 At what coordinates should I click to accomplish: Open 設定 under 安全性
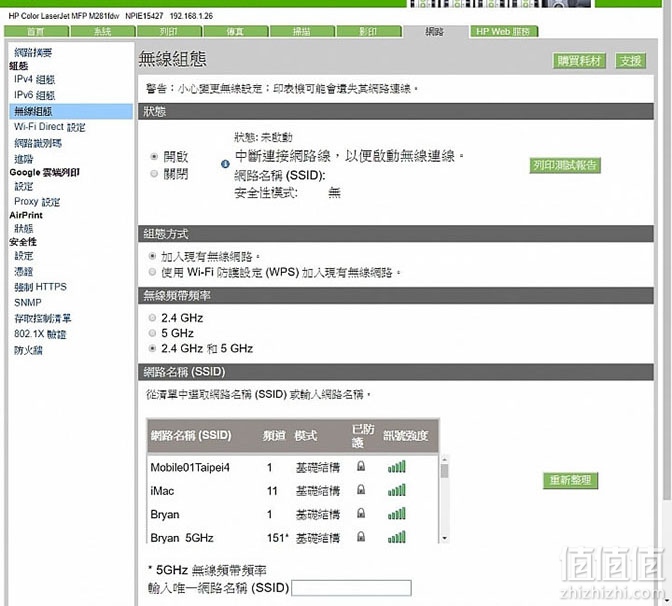[x=24, y=256]
